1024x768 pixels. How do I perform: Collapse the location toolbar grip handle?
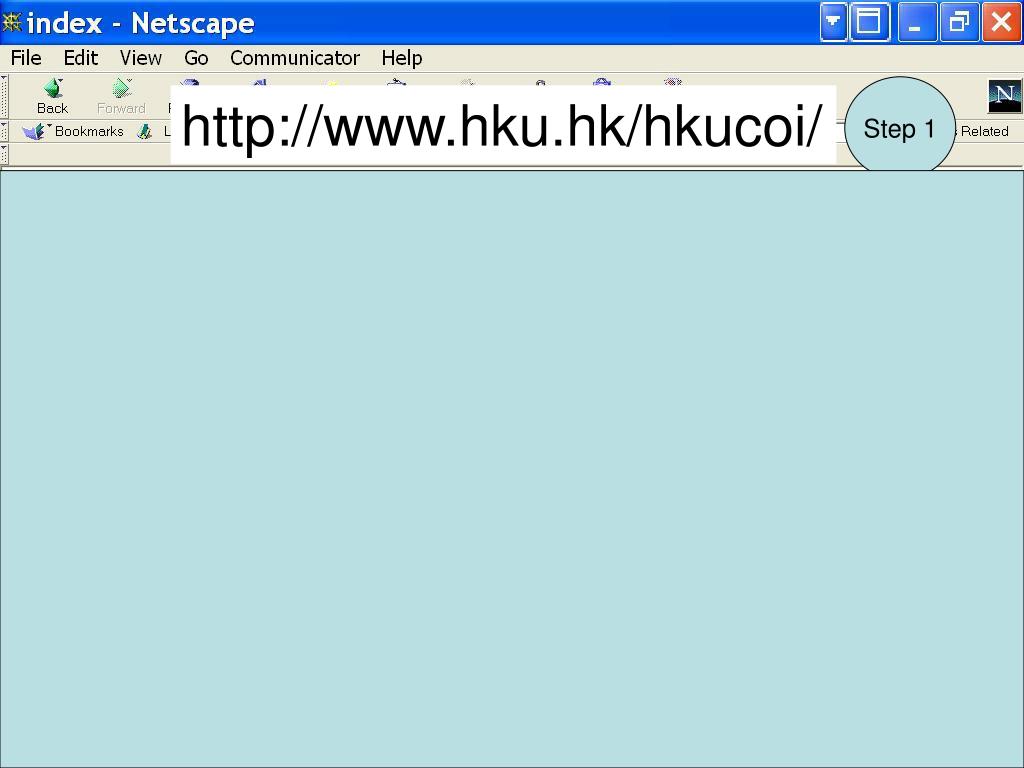tap(4, 131)
